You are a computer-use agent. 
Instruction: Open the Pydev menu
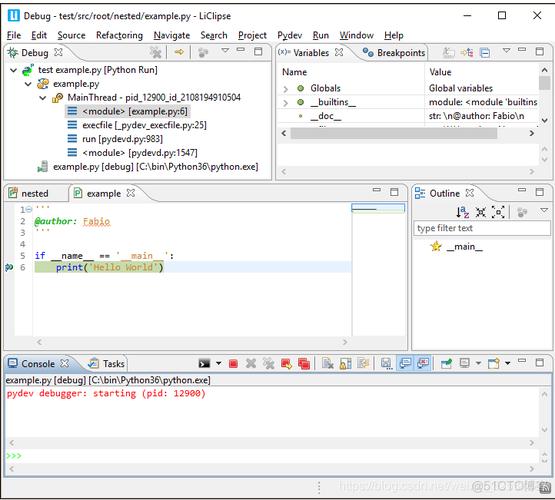point(290,35)
